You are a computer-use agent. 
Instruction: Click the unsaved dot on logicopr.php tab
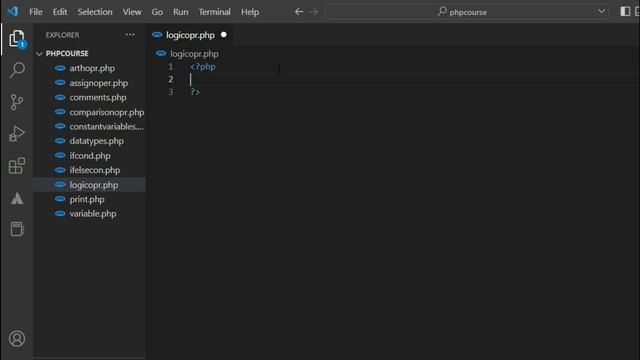[224, 35]
